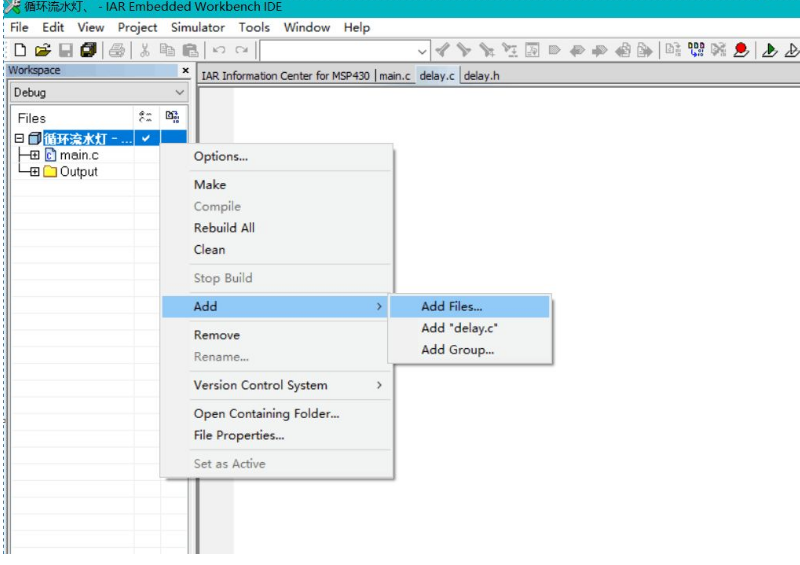Viewport: 800px width, 565px height.
Task: Toggle the project checkmark cell
Action: [x=146, y=138]
